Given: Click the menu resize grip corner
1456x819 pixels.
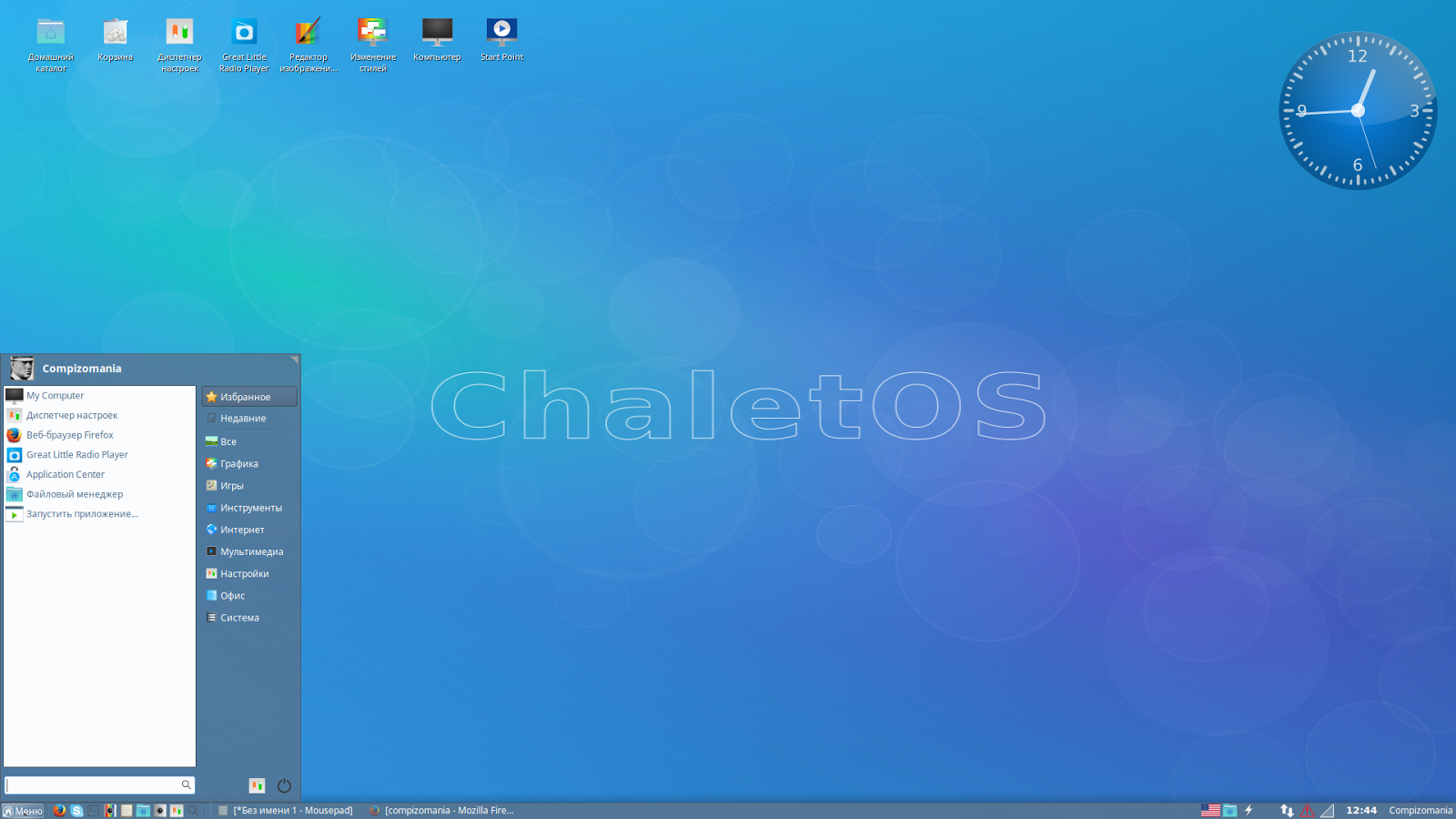Looking at the screenshot, I should [x=294, y=360].
